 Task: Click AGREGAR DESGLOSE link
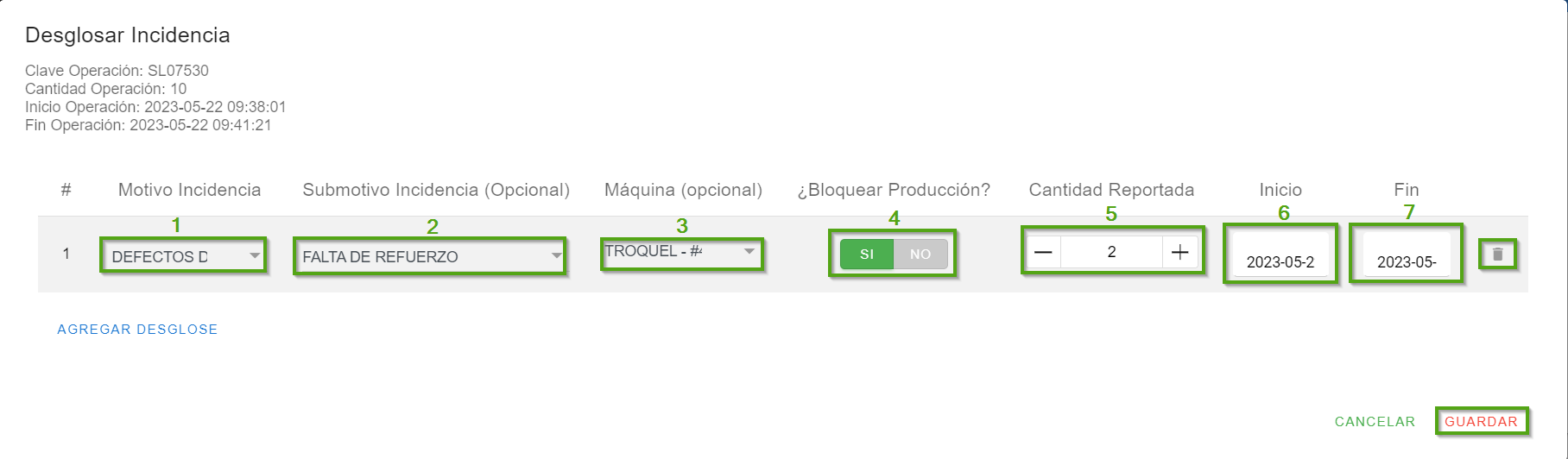[137, 330]
